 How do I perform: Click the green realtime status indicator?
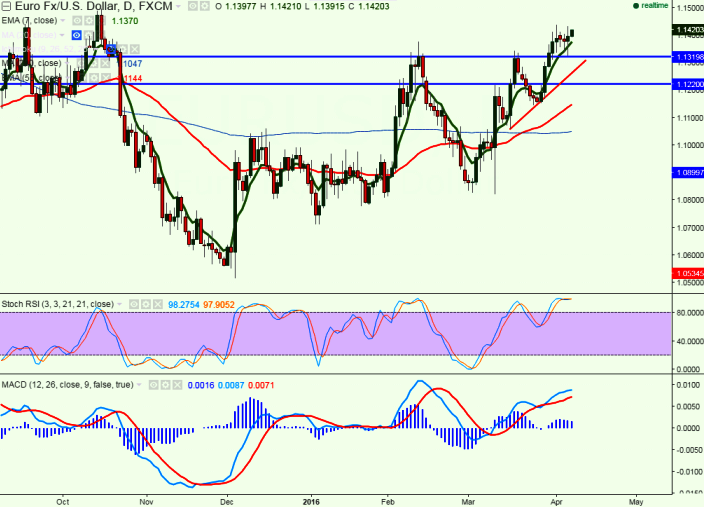[x=650, y=6]
